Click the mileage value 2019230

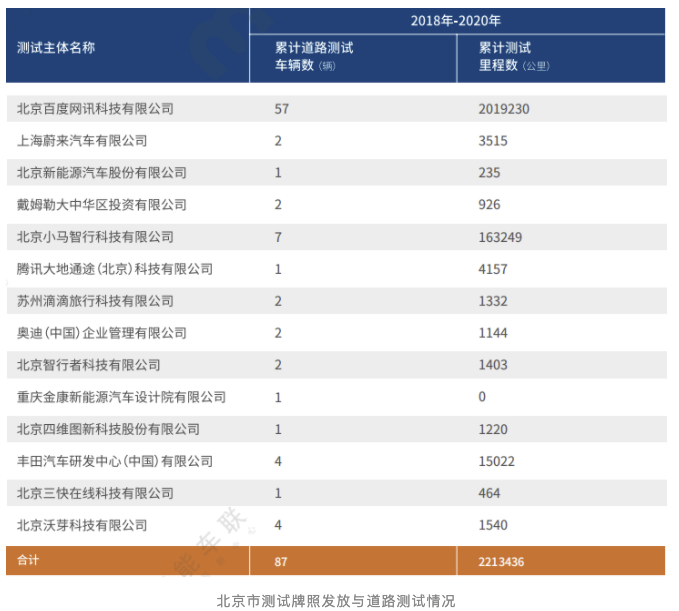[x=504, y=109]
